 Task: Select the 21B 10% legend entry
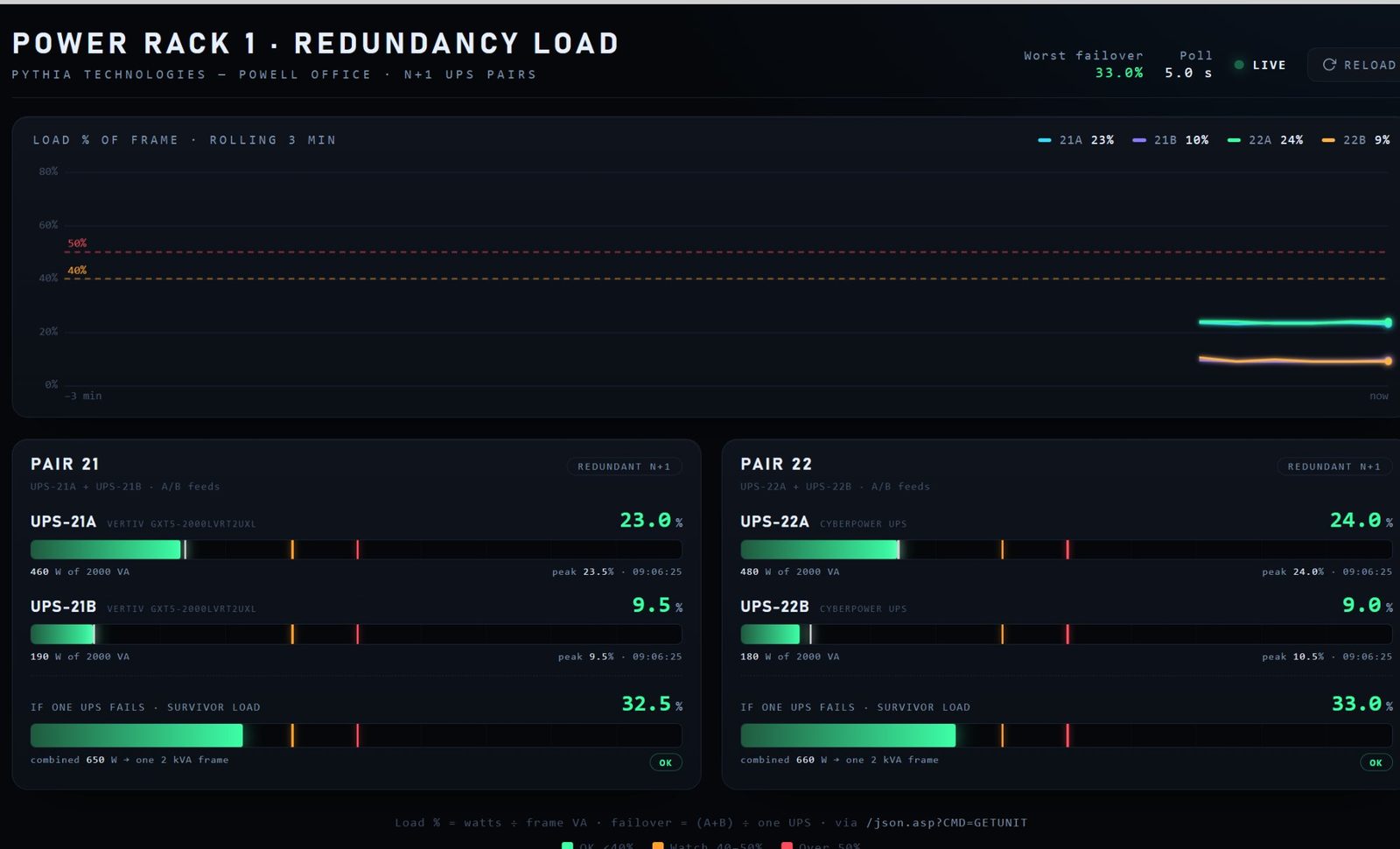[1170, 140]
